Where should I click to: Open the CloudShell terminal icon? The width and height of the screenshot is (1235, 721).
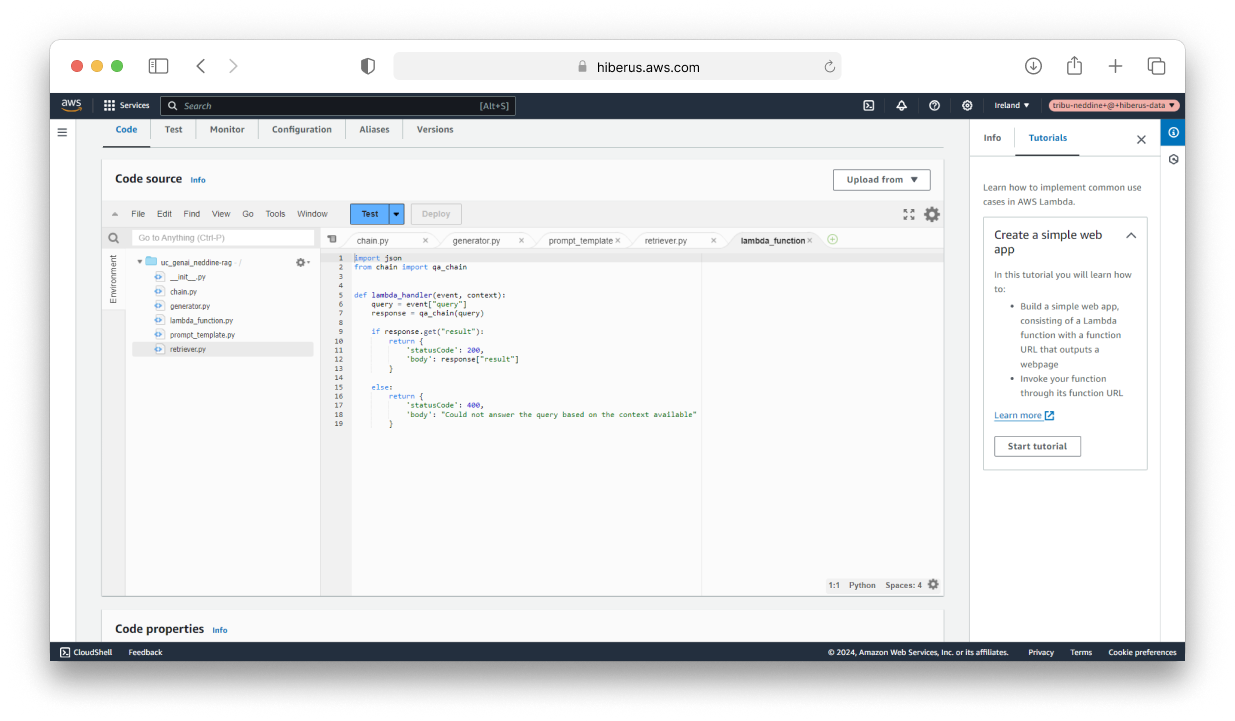pos(64,652)
